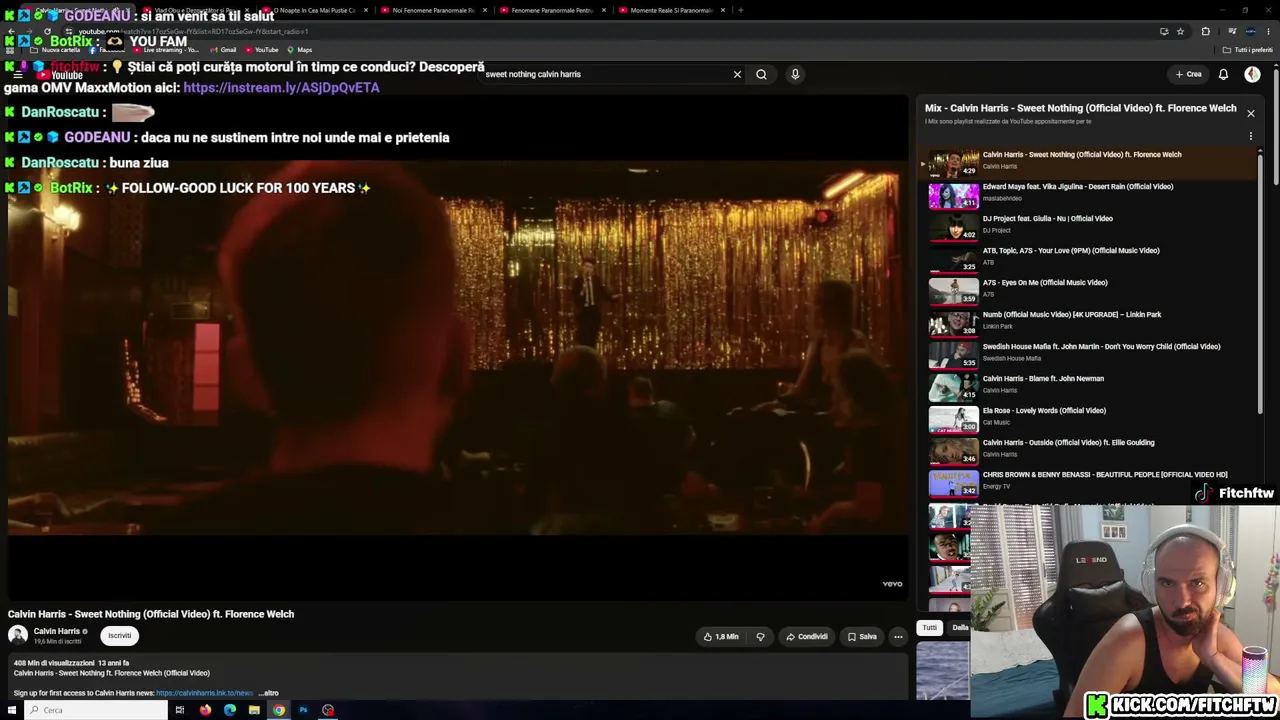Play 'Chris Brown & Benny Benassi - Beautiful People'

pyautogui.click(x=1090, y=483)
